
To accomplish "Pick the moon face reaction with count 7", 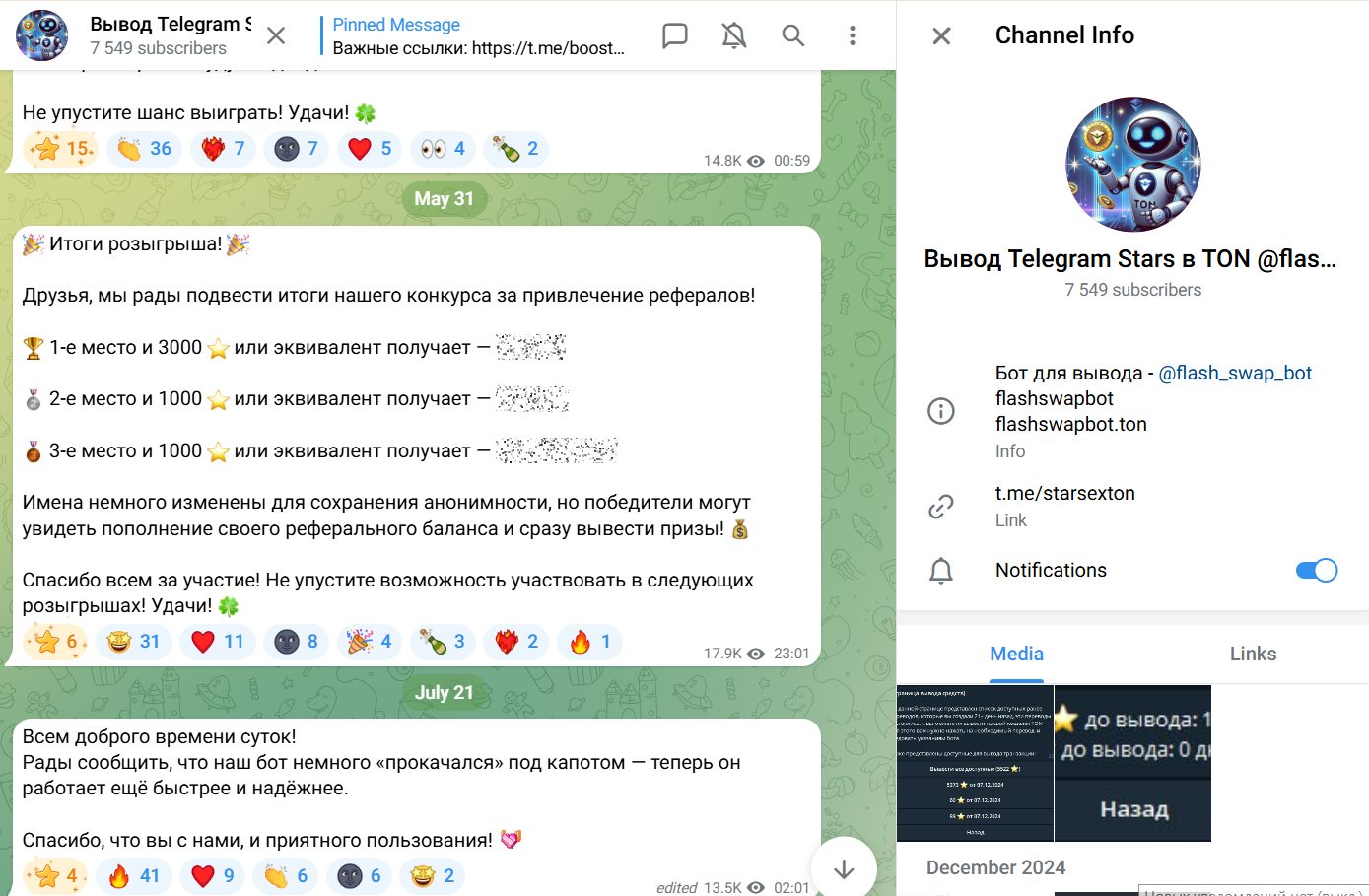I will (x=296, y=149).
